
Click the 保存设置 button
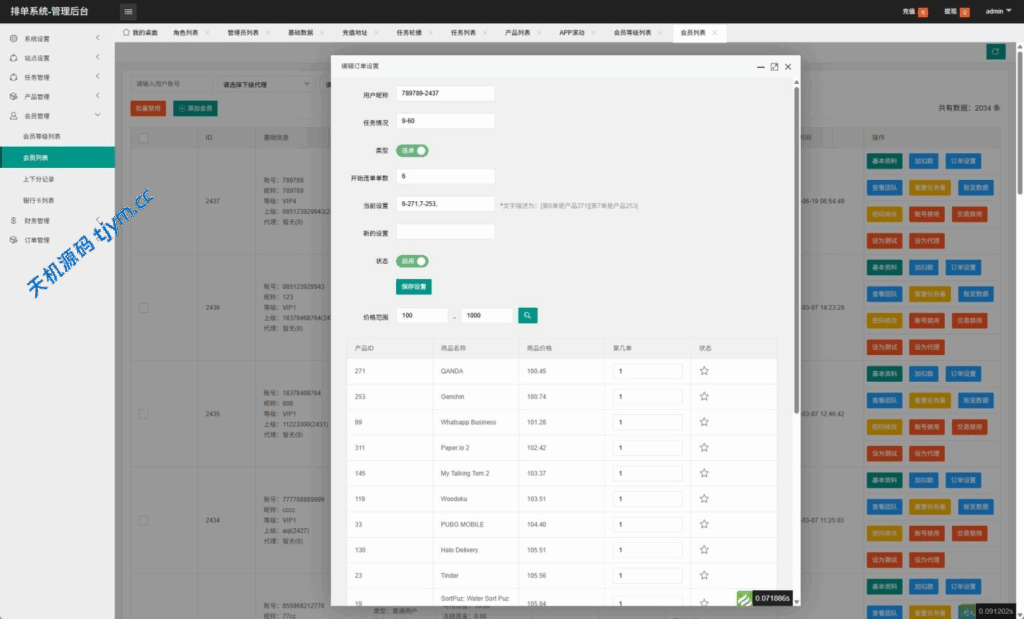coord(413,287)
